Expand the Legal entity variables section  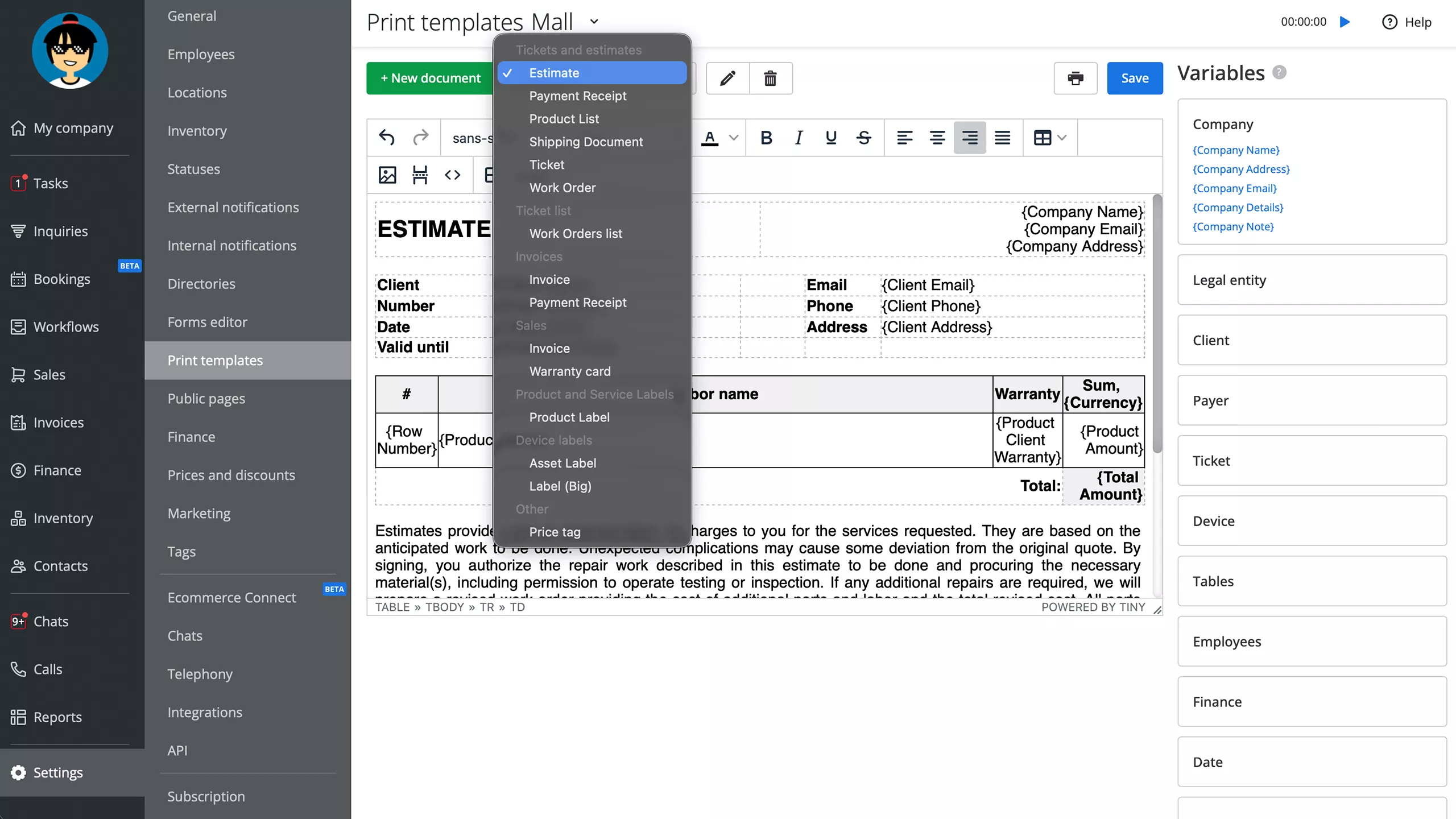tap(1229, 280)
